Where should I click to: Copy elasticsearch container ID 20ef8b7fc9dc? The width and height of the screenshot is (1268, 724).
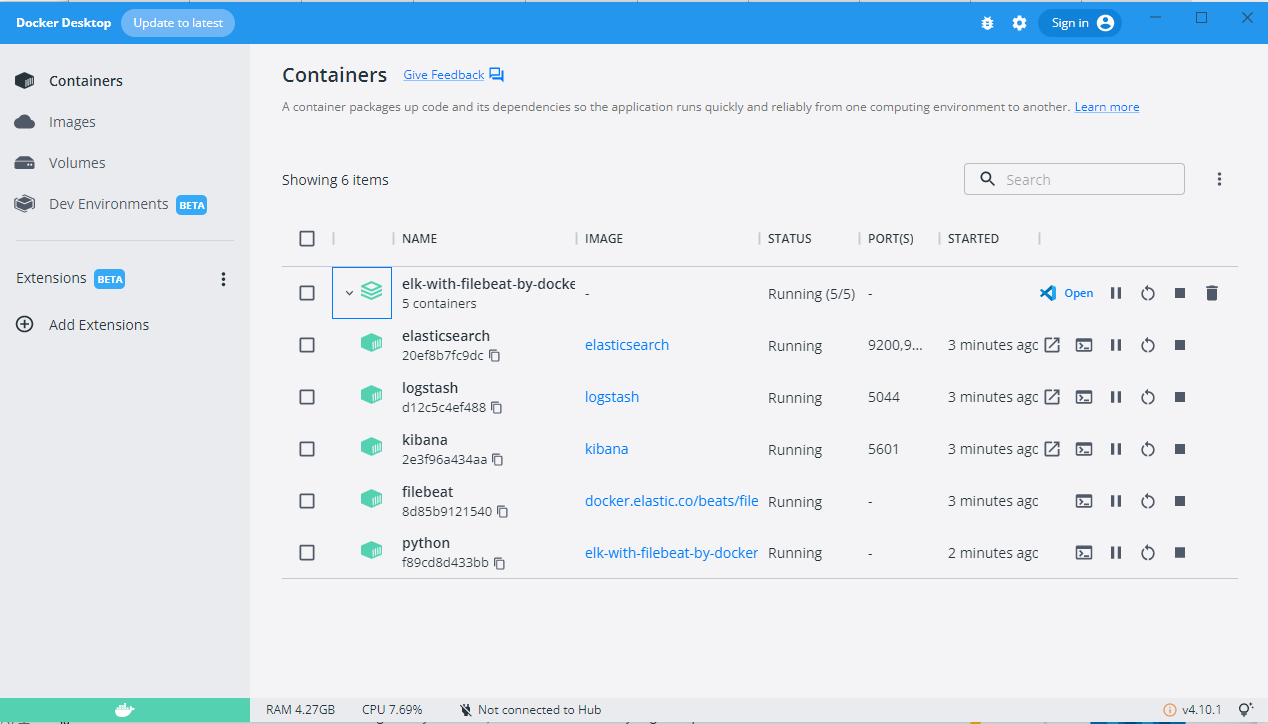[494, 356]
